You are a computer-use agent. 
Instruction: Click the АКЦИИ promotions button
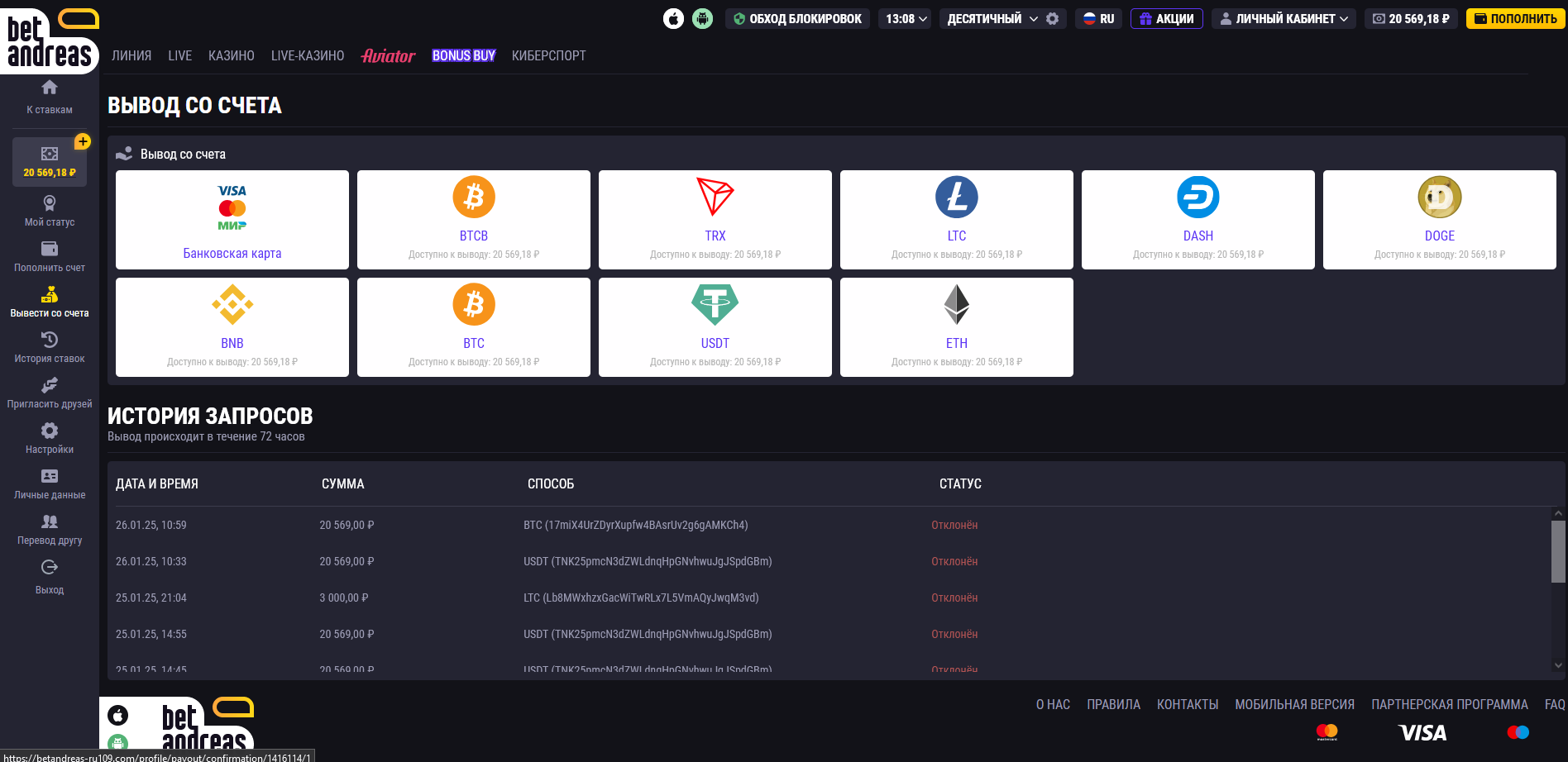click(1167, 18)
